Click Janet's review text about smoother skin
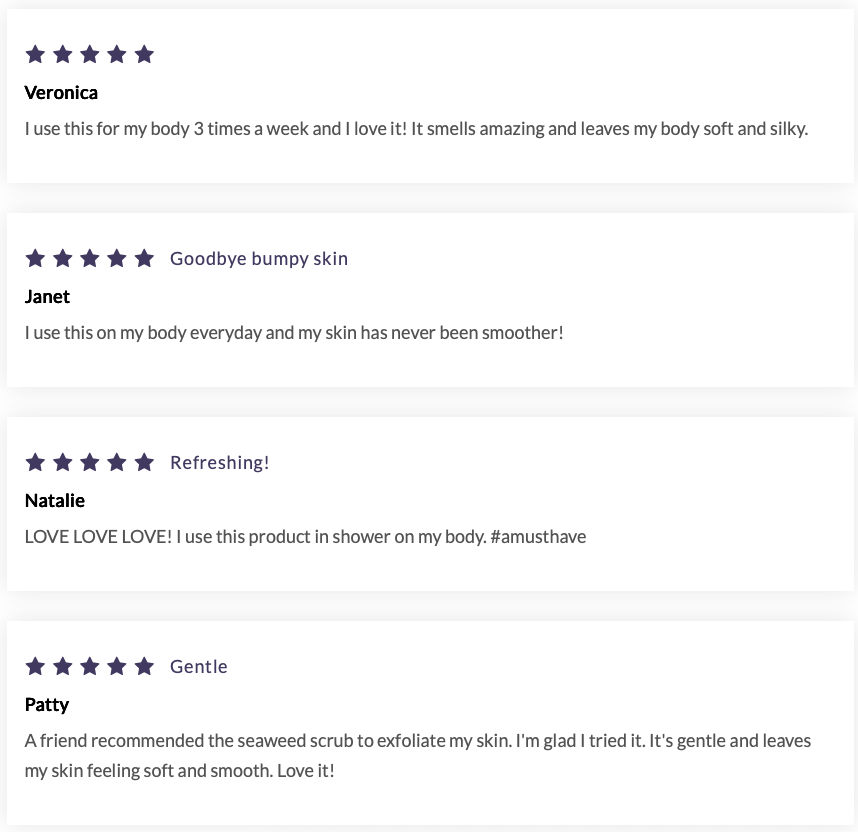The height and width of the screenshot is (832, 858). coord(294,333)
